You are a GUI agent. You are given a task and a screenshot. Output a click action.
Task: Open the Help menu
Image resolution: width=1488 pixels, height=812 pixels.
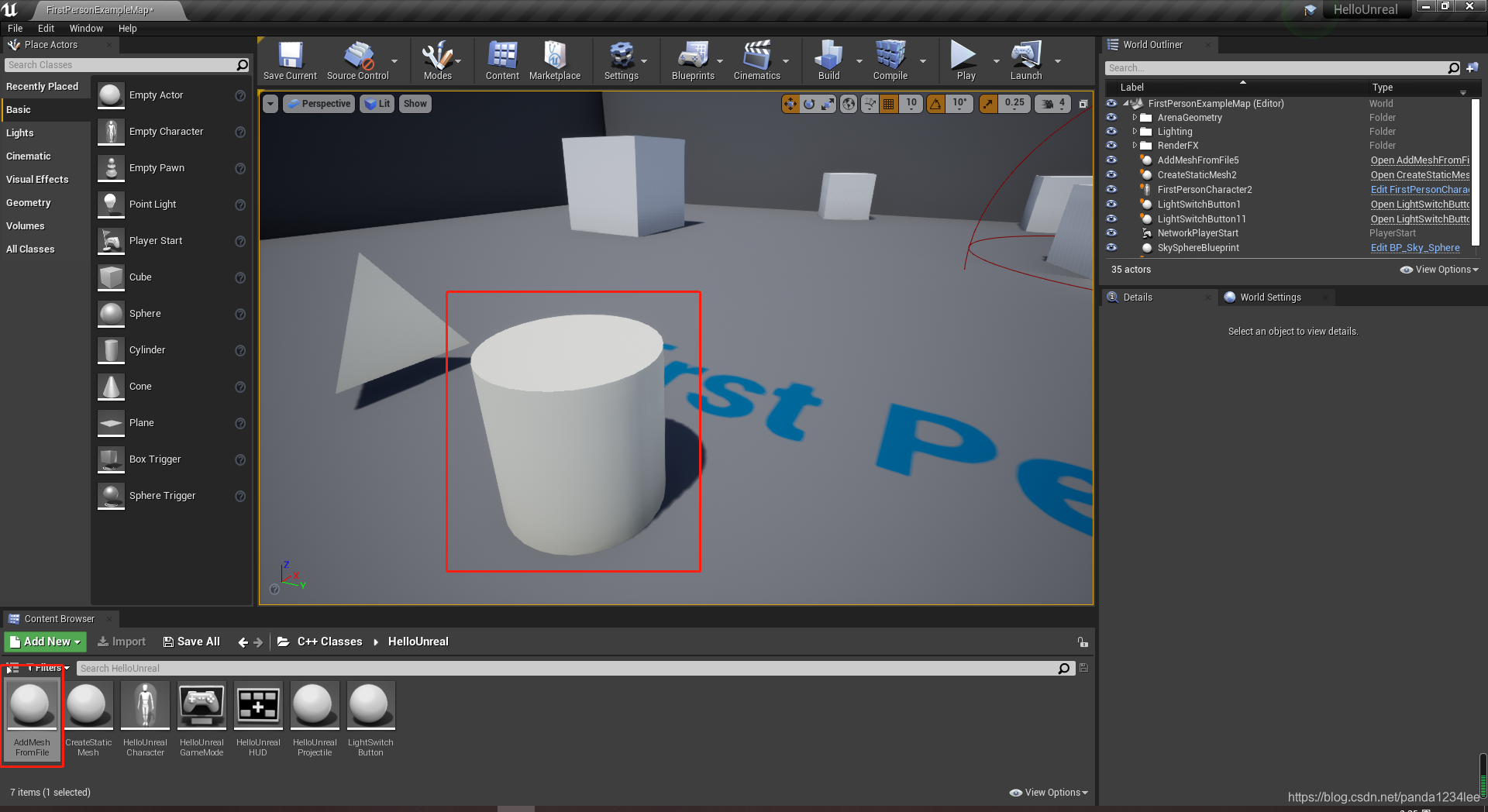(x=127, y=29)
